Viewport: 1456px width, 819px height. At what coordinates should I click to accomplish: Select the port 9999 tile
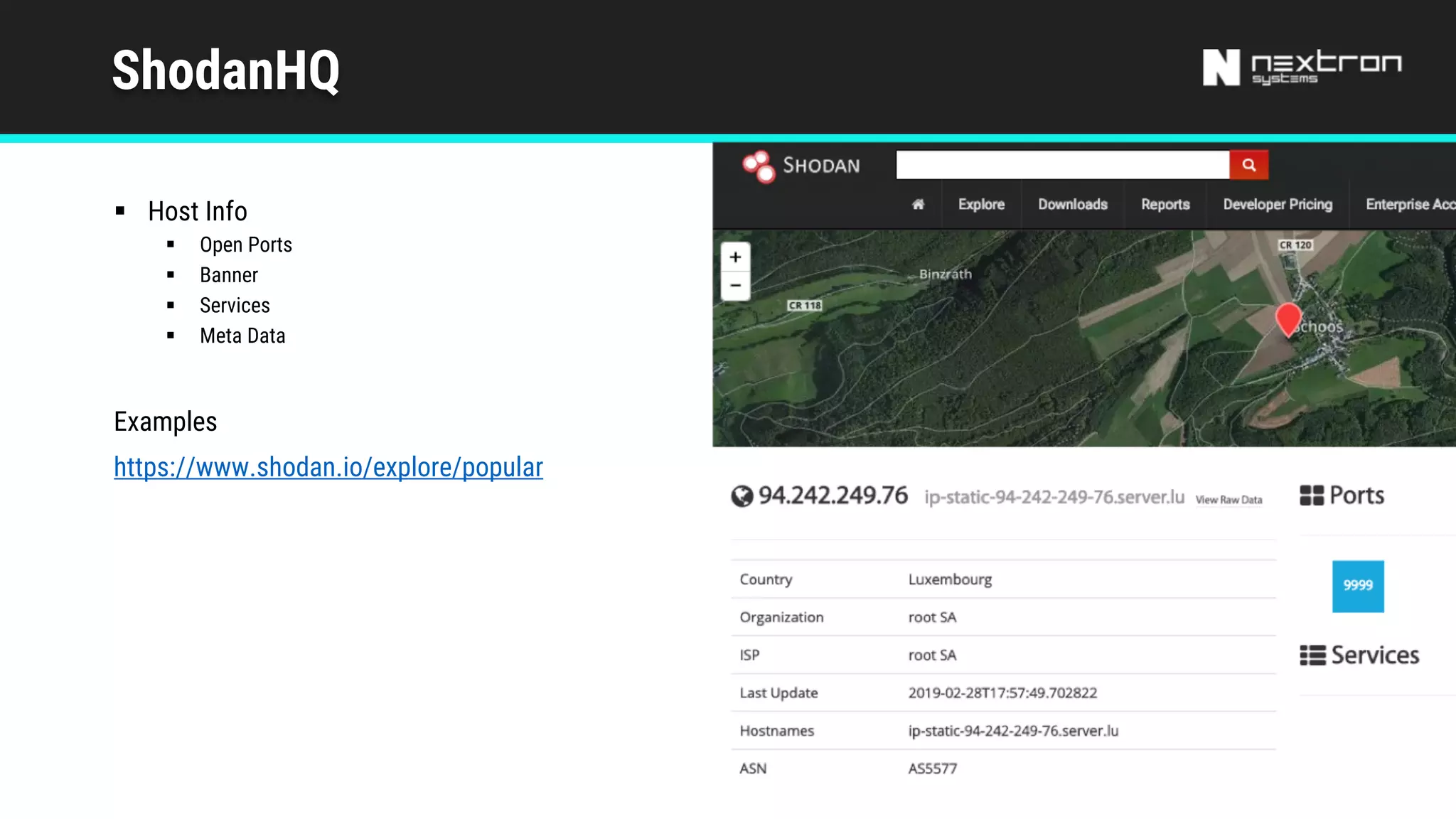coord(1358,586)
